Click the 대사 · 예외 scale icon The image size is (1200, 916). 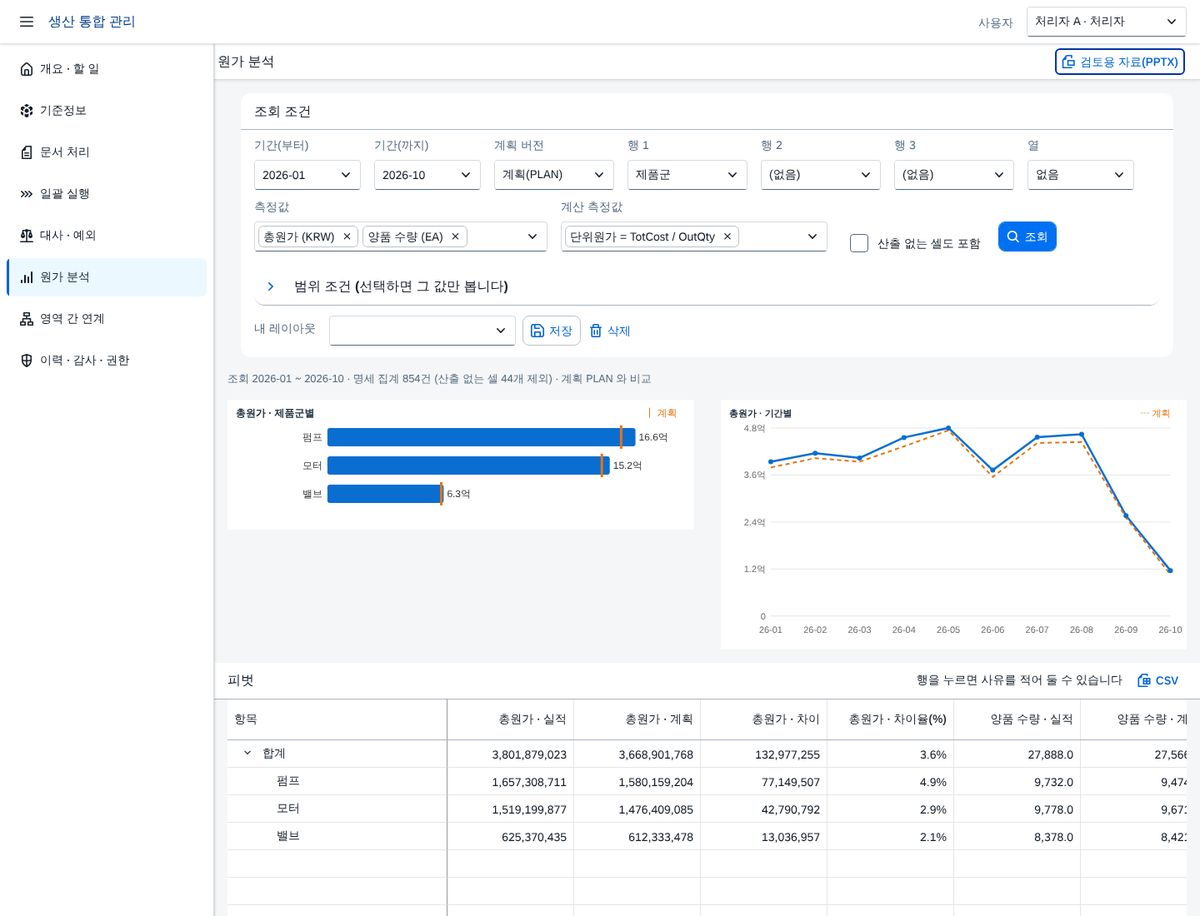coord(26,235)
